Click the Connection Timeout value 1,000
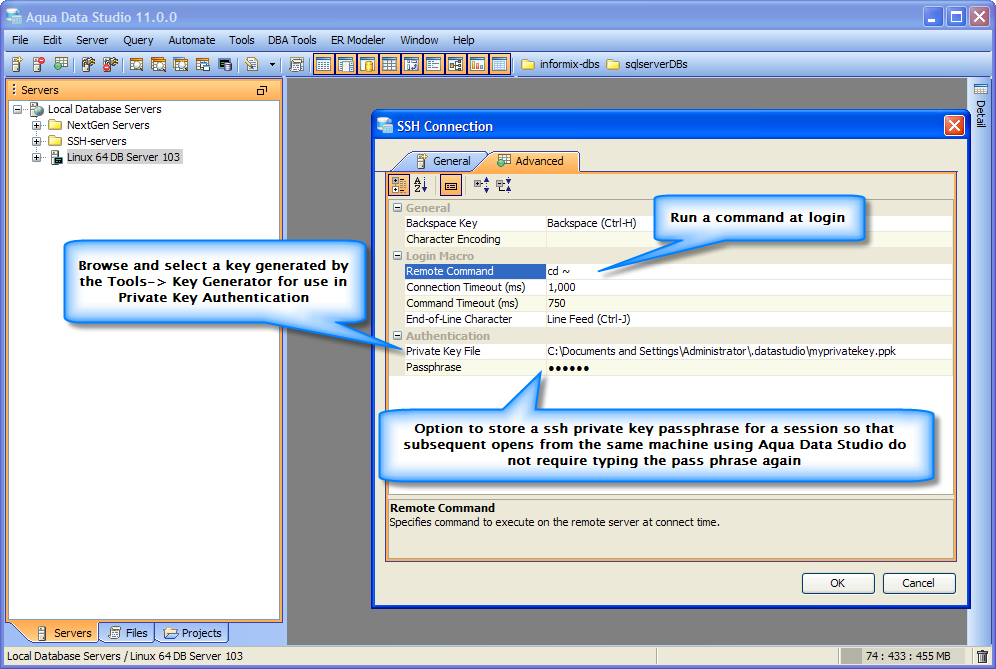 click(x=749, y=287)
